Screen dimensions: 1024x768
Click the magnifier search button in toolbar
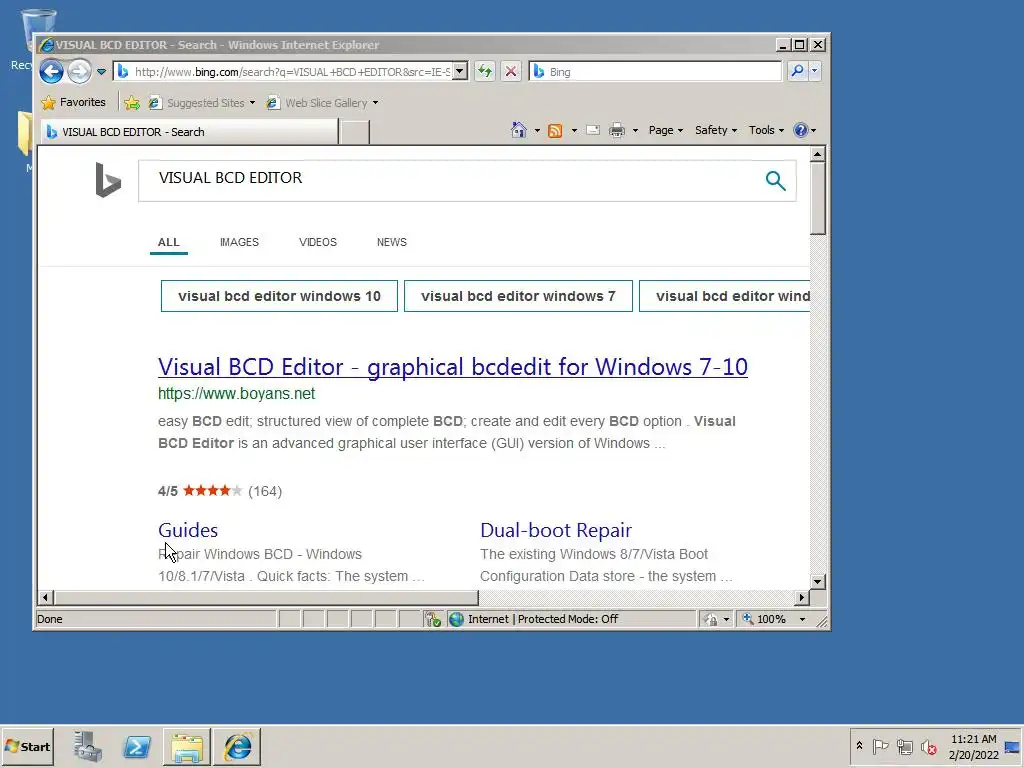[x=797, y=71]
